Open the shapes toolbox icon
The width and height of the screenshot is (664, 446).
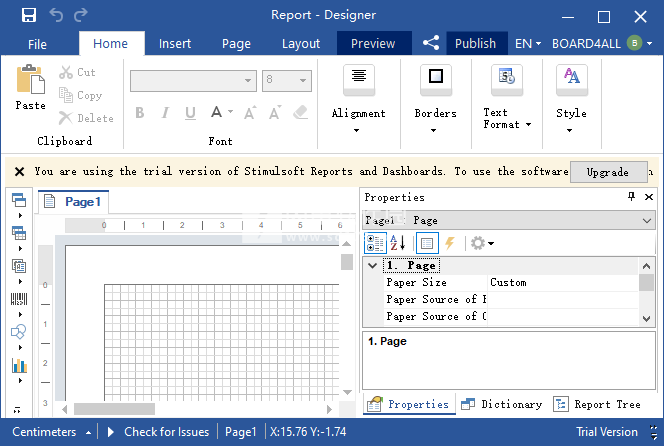tap(19, 332)
